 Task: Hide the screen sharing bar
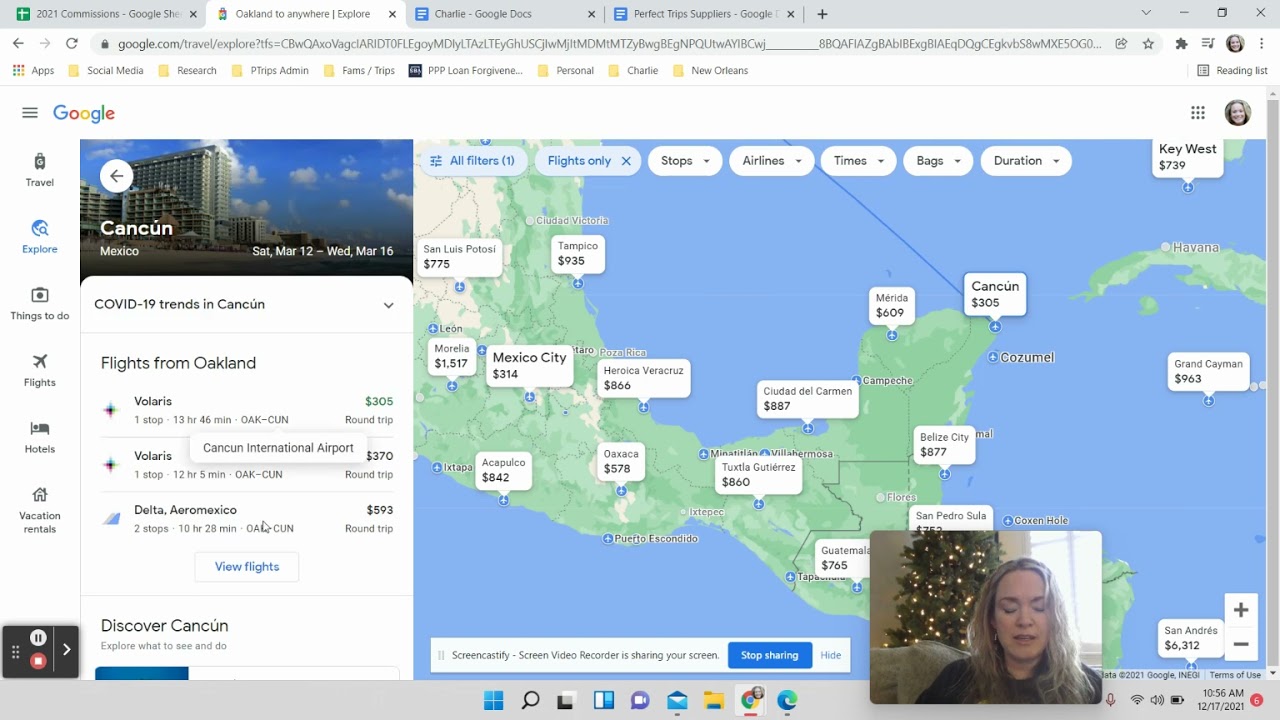[831, 655]
